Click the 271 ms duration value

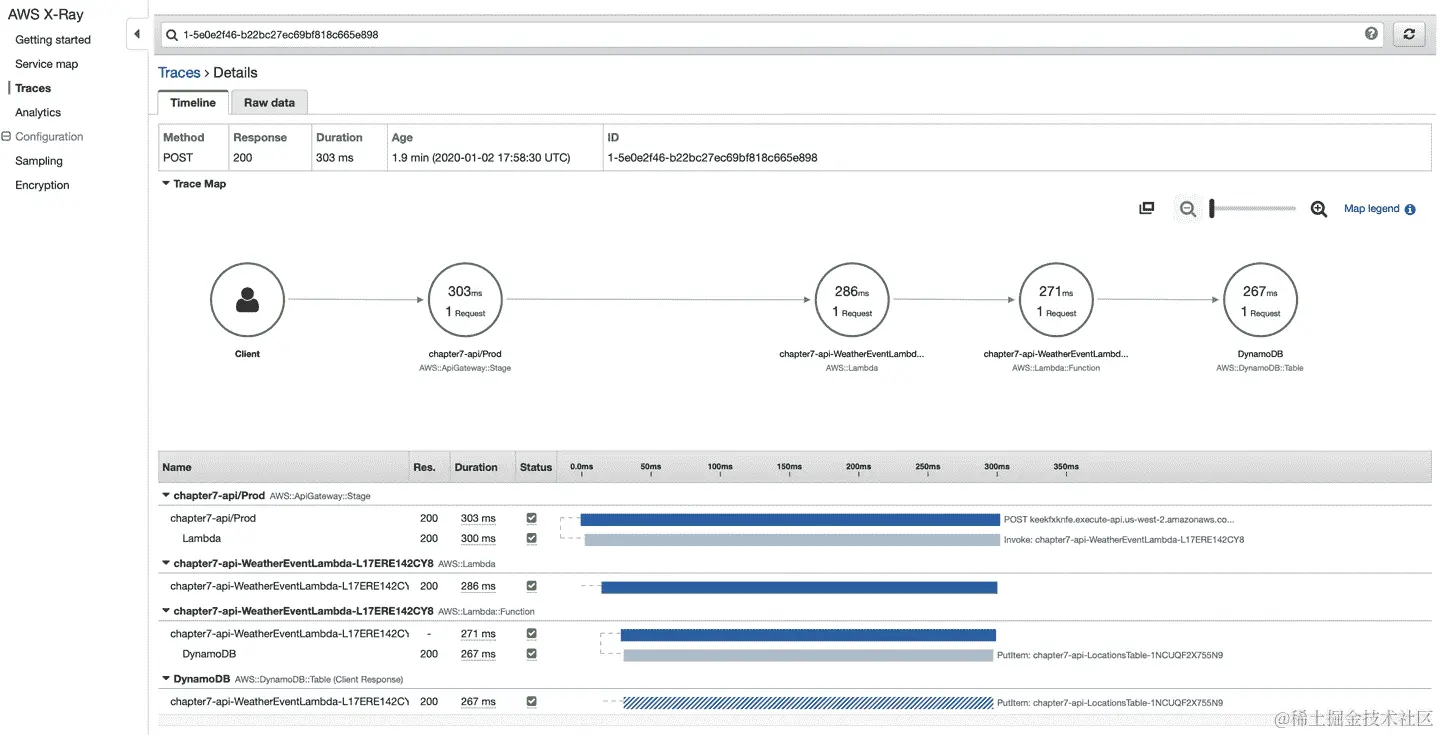[x=478, y=633]
